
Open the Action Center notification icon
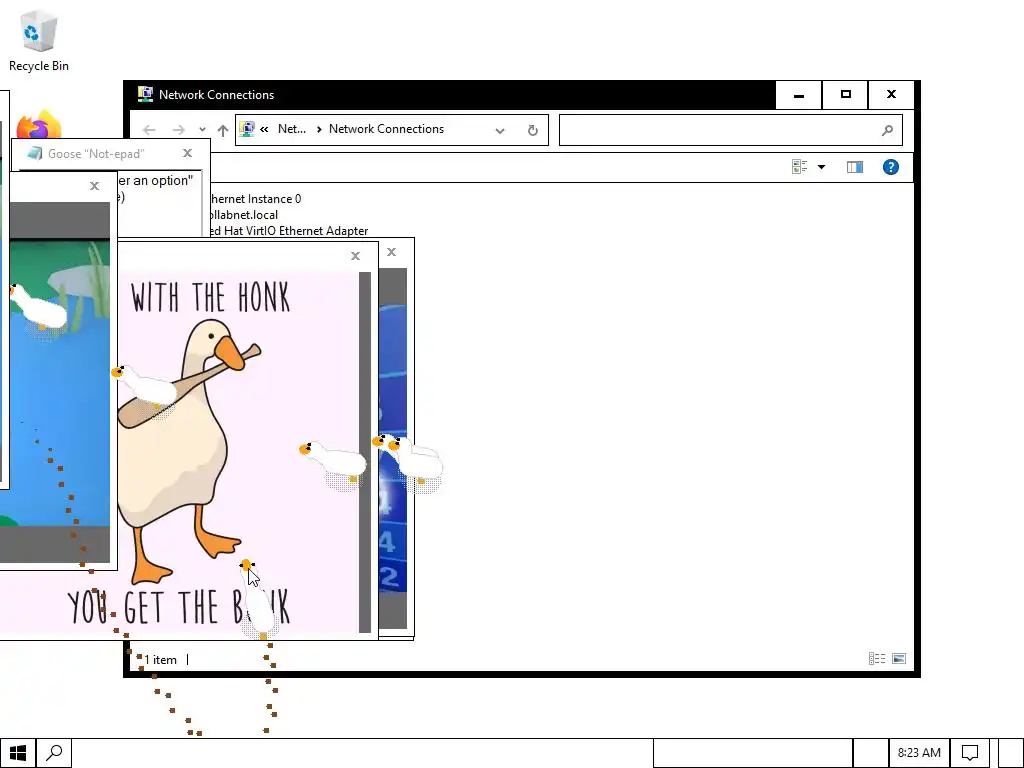970,754
